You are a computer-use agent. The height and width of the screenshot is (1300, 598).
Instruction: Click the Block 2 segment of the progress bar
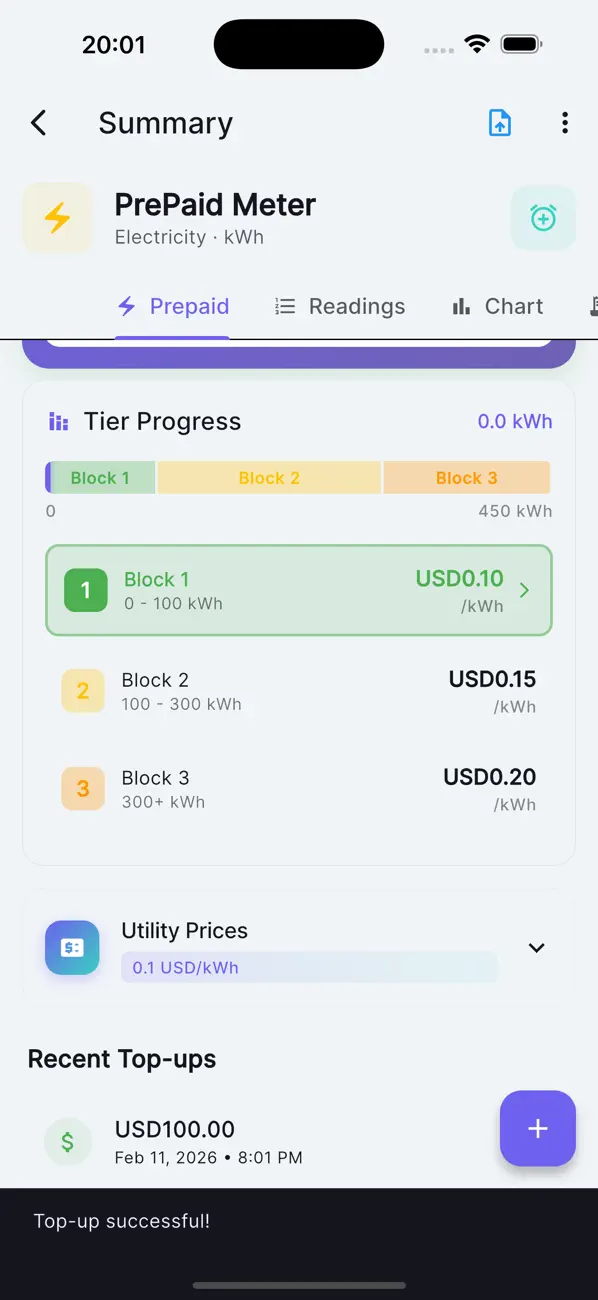(268, 477)
